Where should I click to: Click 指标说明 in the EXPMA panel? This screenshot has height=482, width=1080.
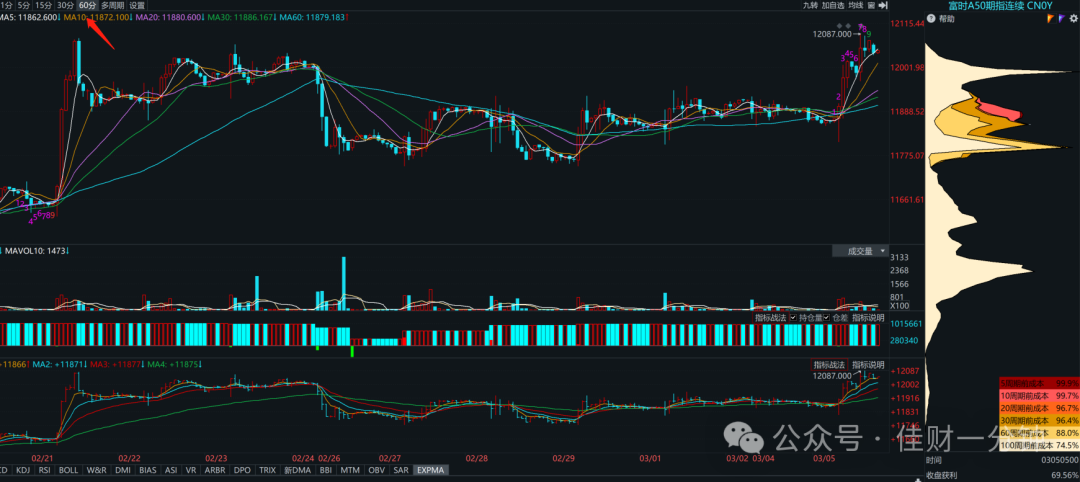868,364
